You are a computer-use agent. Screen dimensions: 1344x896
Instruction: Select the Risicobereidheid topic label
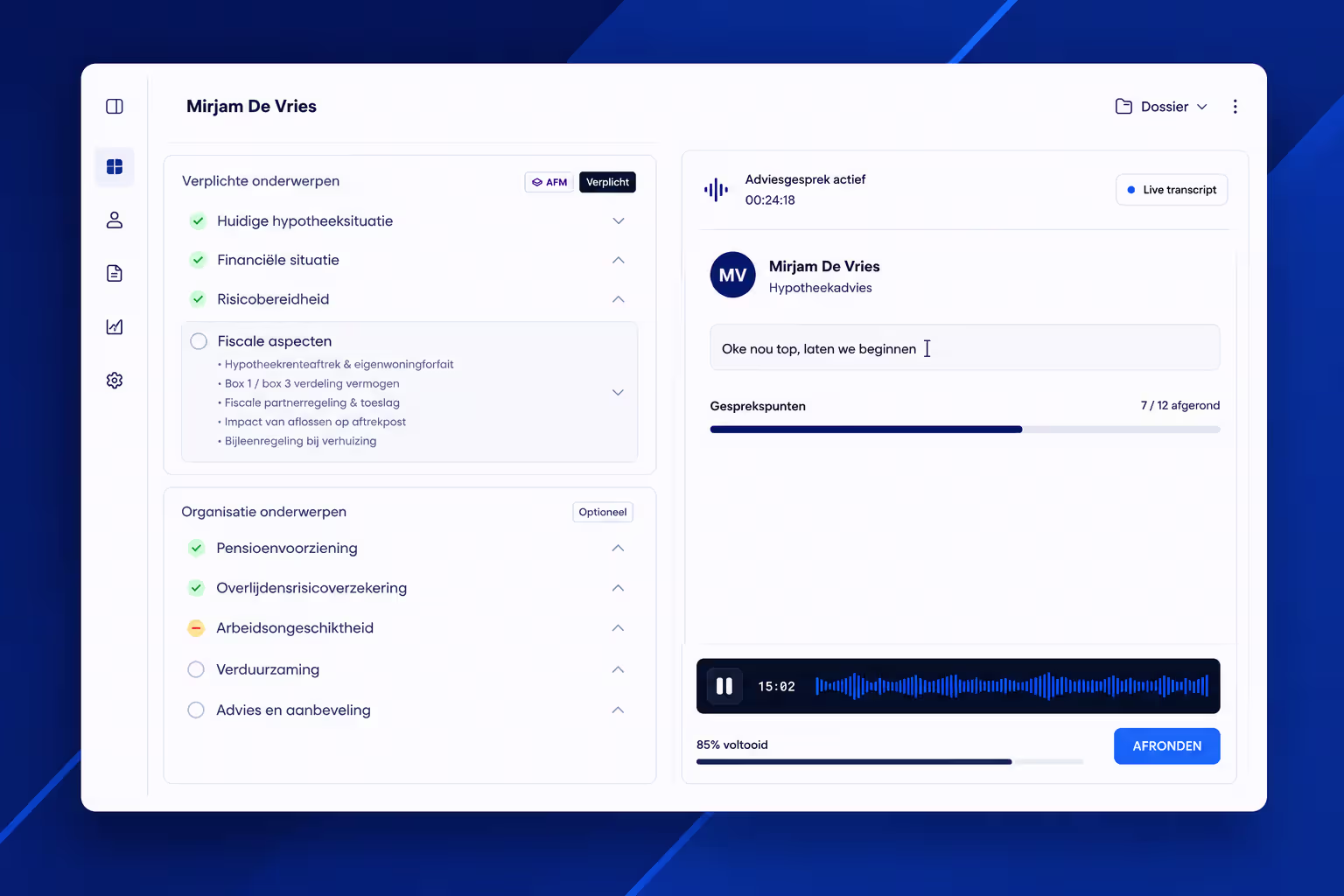273,299
